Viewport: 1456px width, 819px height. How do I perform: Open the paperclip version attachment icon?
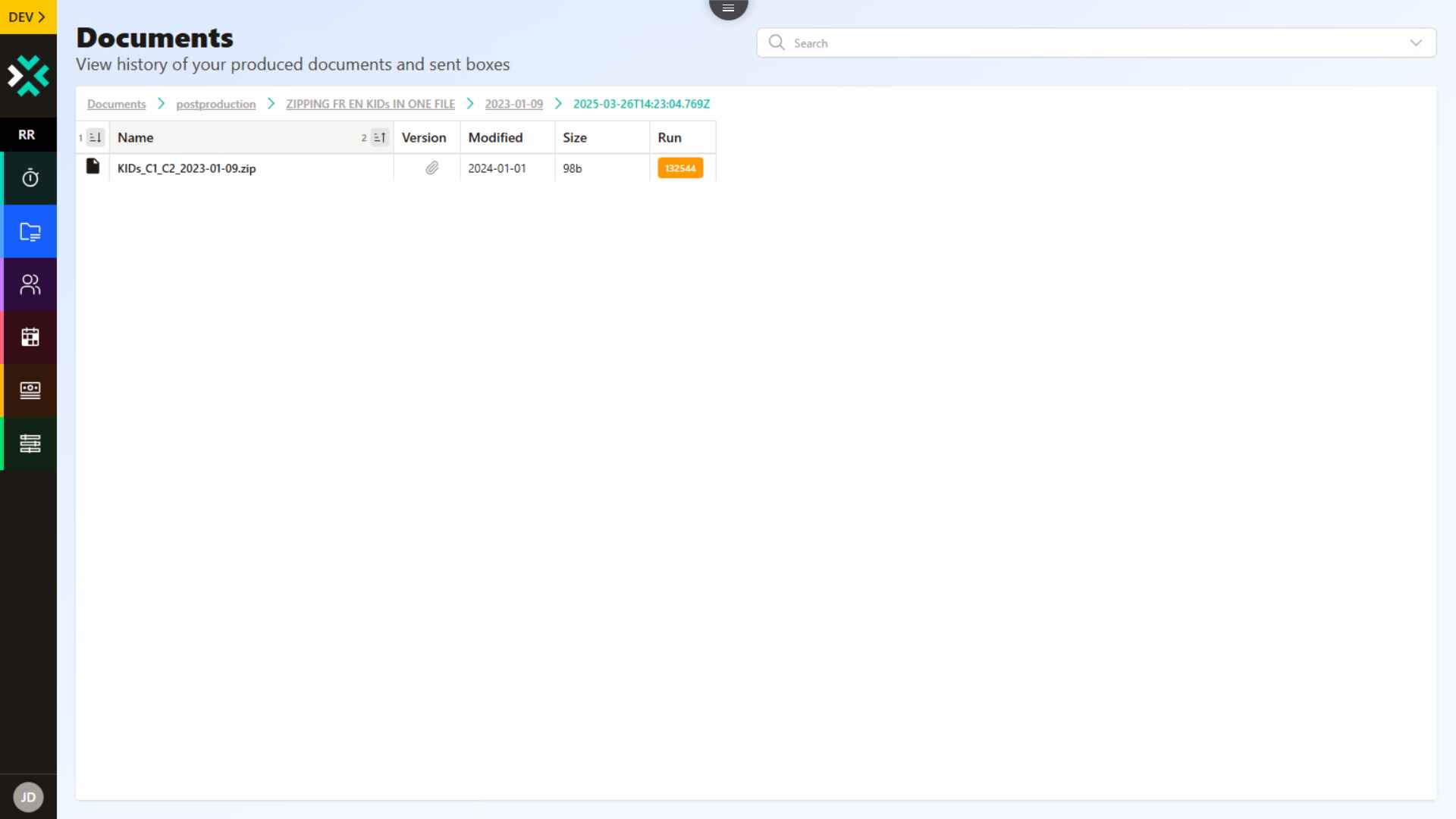[x=432, y=168]
